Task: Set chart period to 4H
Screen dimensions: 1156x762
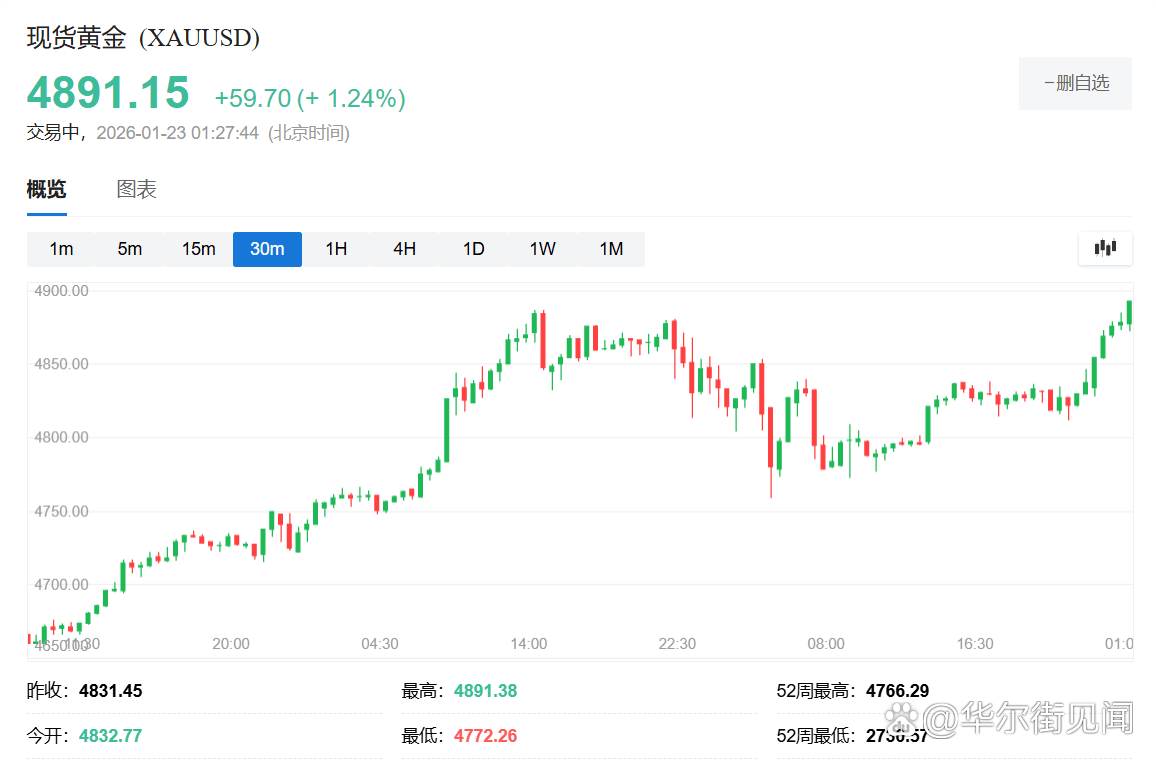Action: [404, 249]
